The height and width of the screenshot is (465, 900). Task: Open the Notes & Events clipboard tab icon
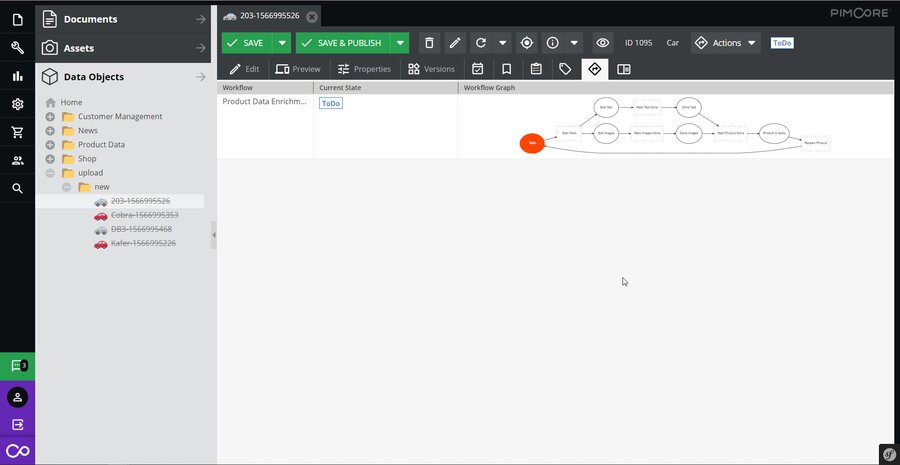click(536, 69)
